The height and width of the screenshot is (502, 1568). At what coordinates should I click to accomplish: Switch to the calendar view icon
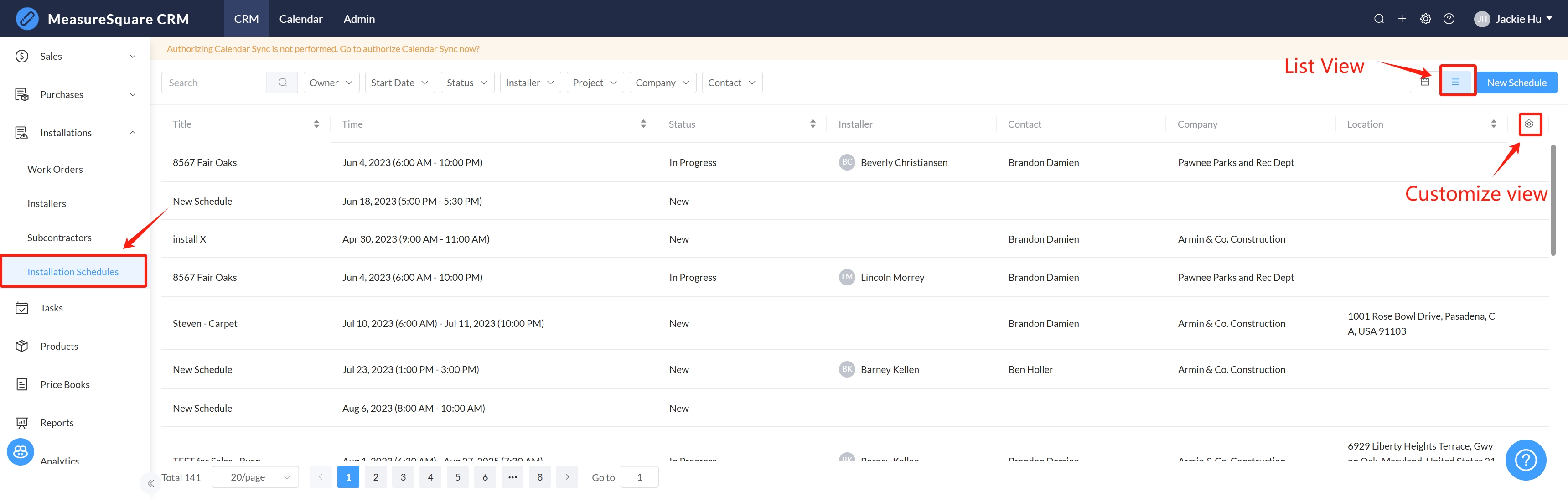1424,82
